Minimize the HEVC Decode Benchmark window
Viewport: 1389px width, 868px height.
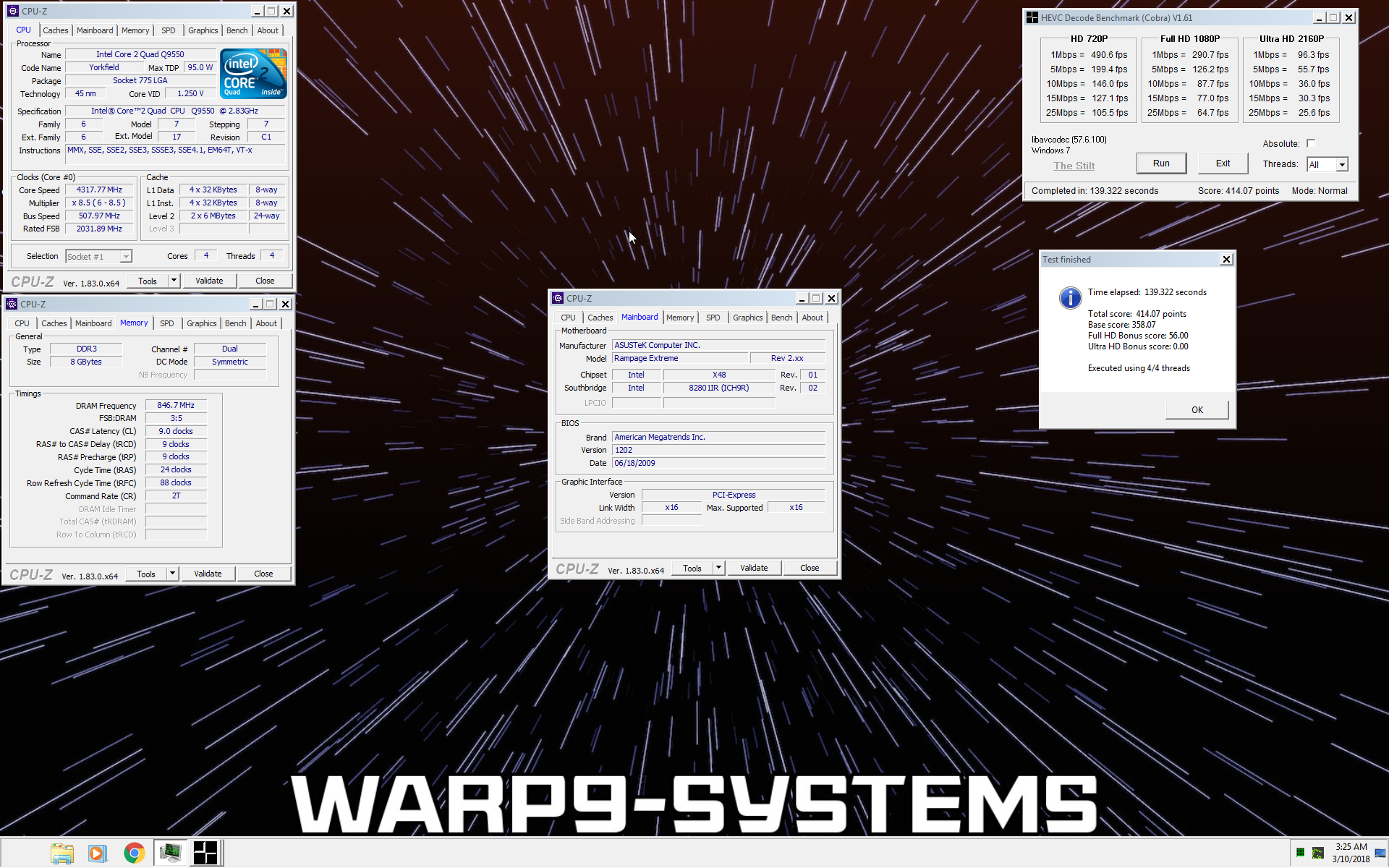point(1319,18)
